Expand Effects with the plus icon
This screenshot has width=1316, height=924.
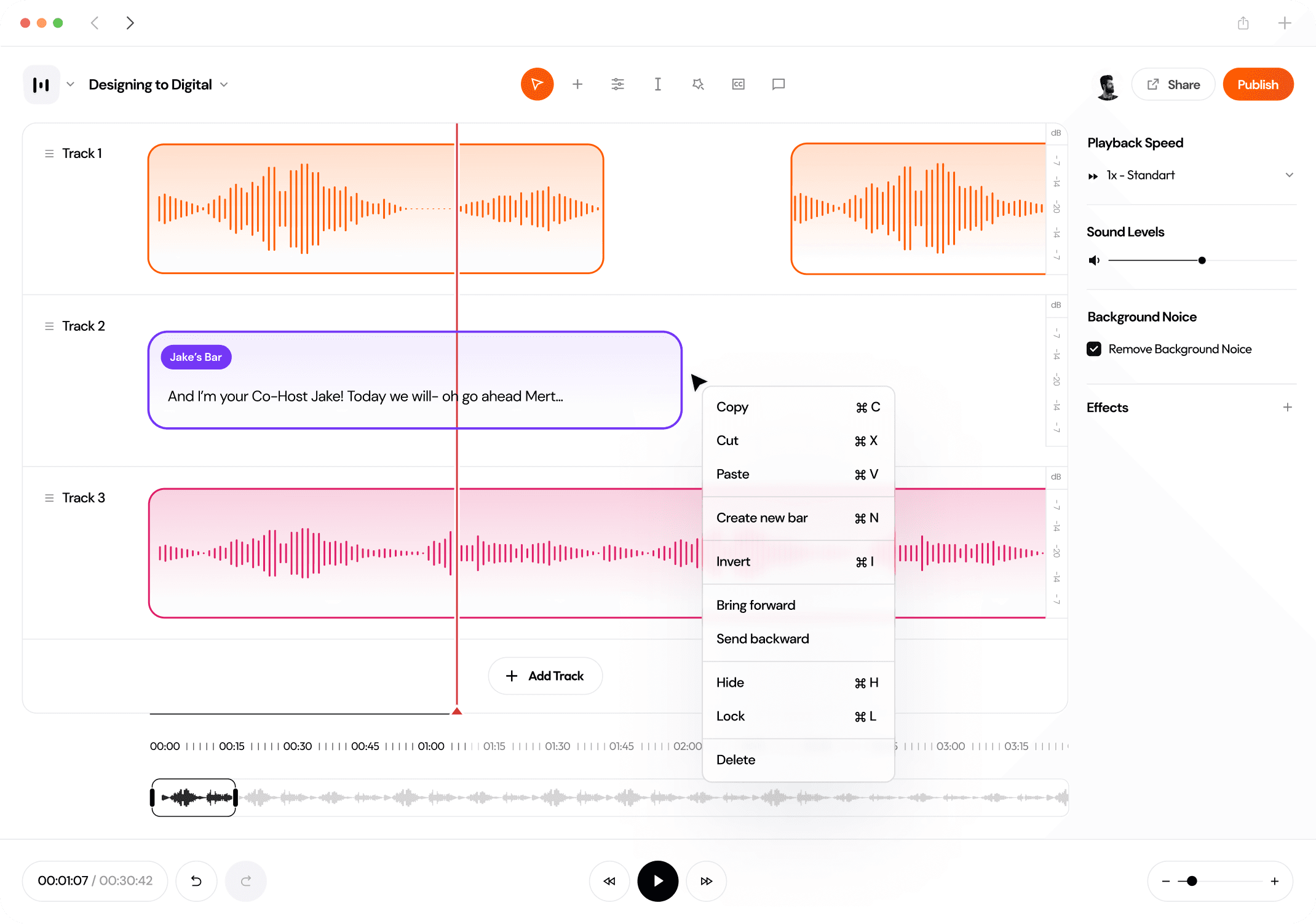(1287, 408)
